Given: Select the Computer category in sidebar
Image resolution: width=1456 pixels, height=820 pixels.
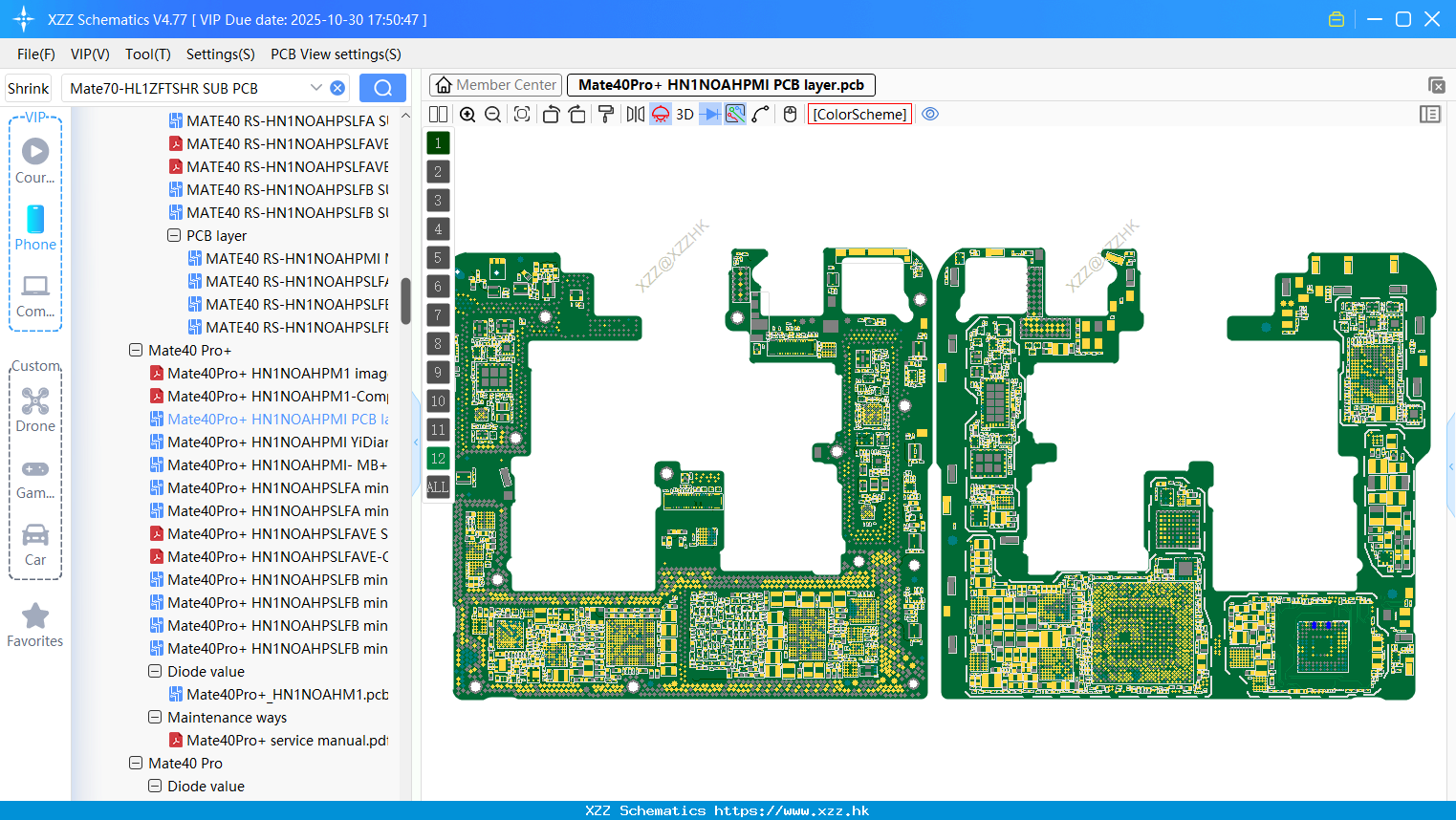Looking at the screenshot, I should click(35, 295).
